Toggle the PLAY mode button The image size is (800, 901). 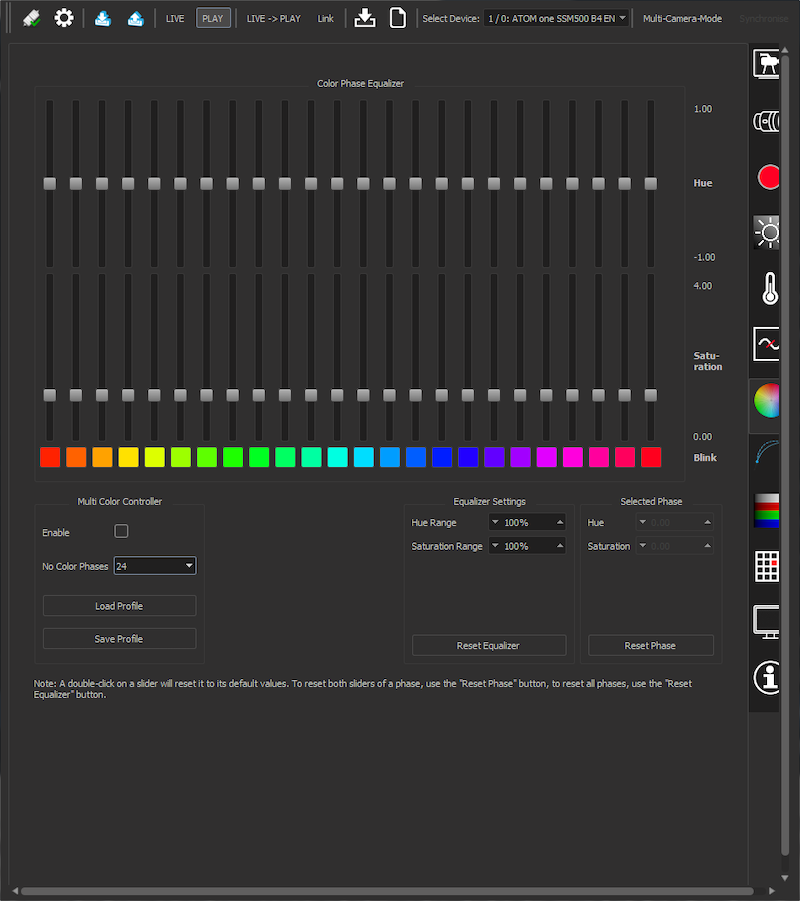tap(213, 18)
